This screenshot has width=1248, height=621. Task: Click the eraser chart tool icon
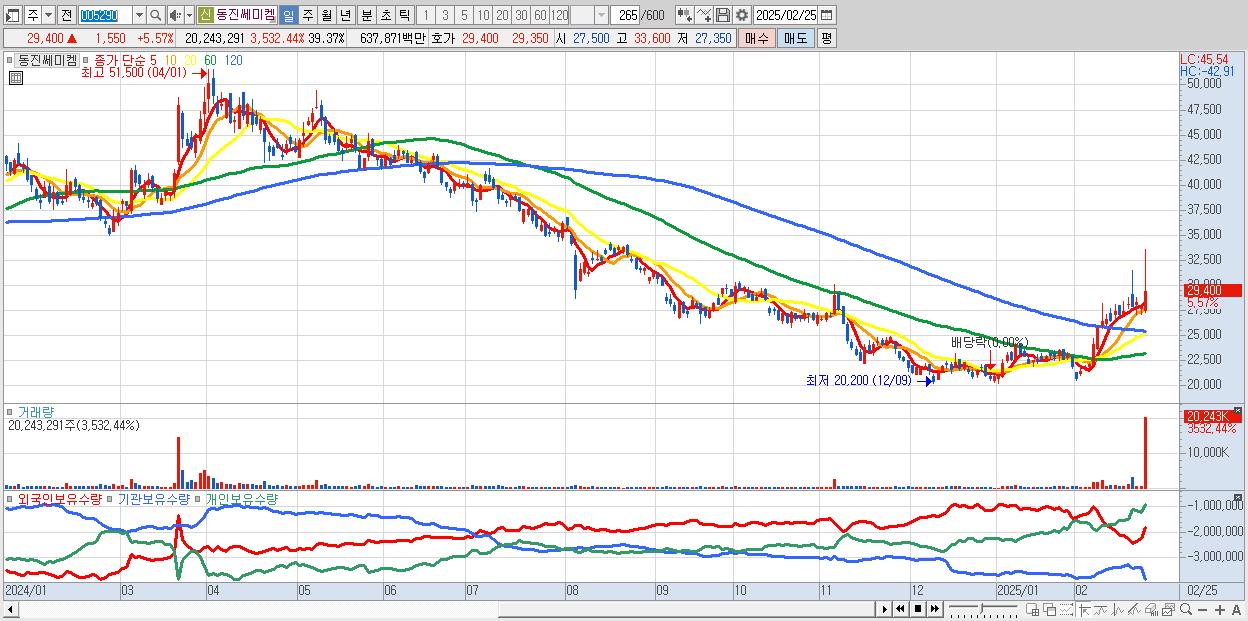[x=1151, y=609]
